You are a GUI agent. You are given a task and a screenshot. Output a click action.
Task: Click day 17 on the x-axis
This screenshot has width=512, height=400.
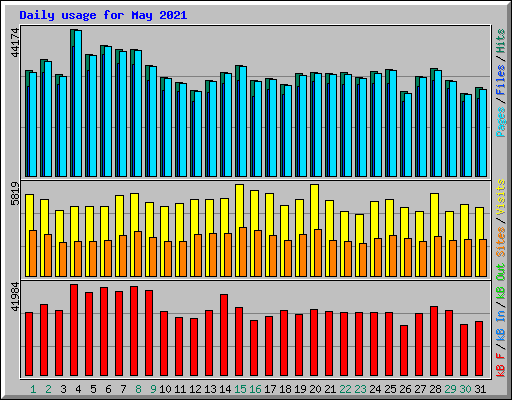coord(270,389)
